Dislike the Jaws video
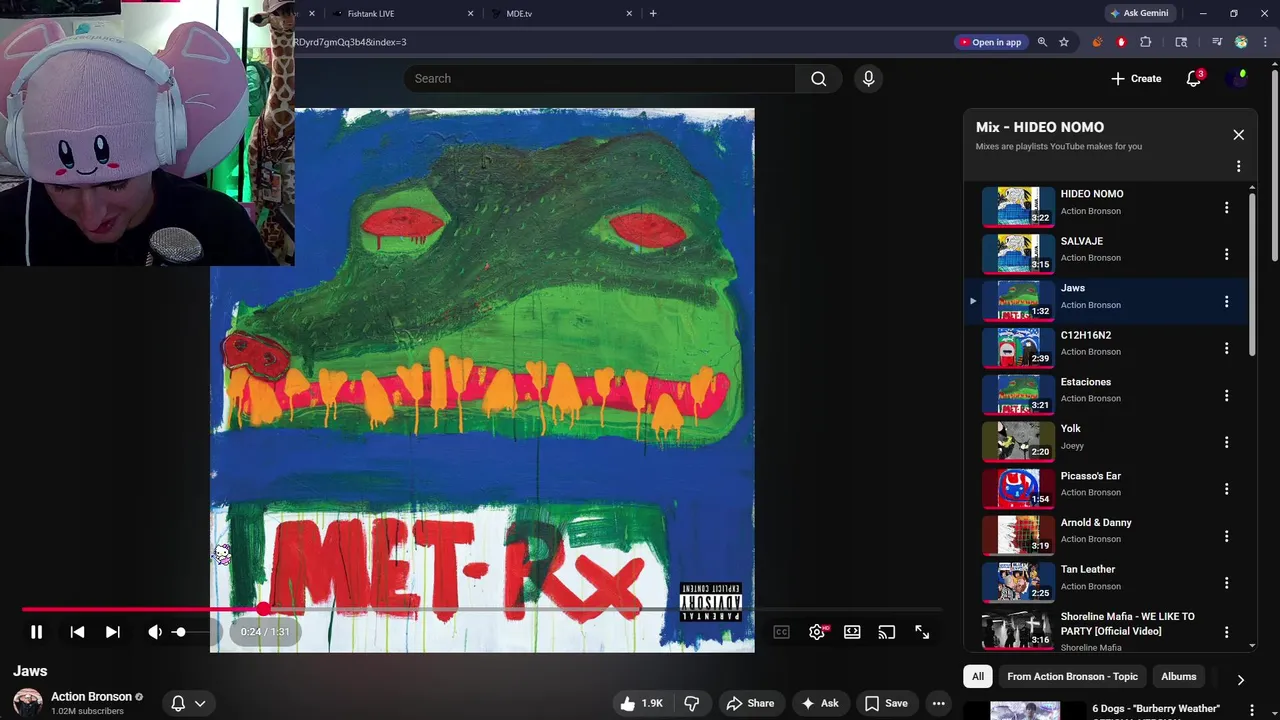The height and width of the screenshot is (720, 1280). tap(692, 703)
